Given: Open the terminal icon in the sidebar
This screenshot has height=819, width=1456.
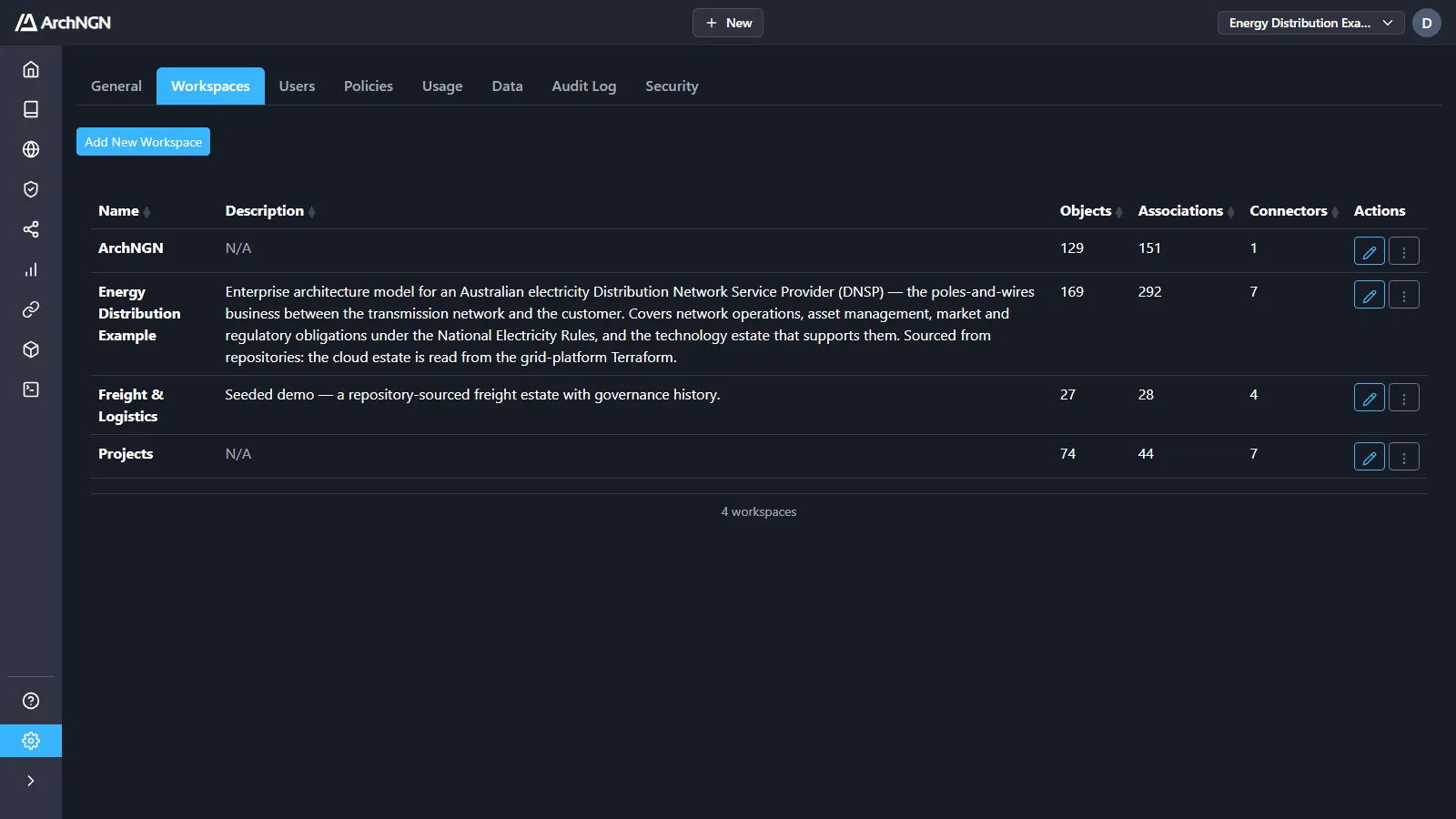Looking at the screenshot, I should point(31,389).
